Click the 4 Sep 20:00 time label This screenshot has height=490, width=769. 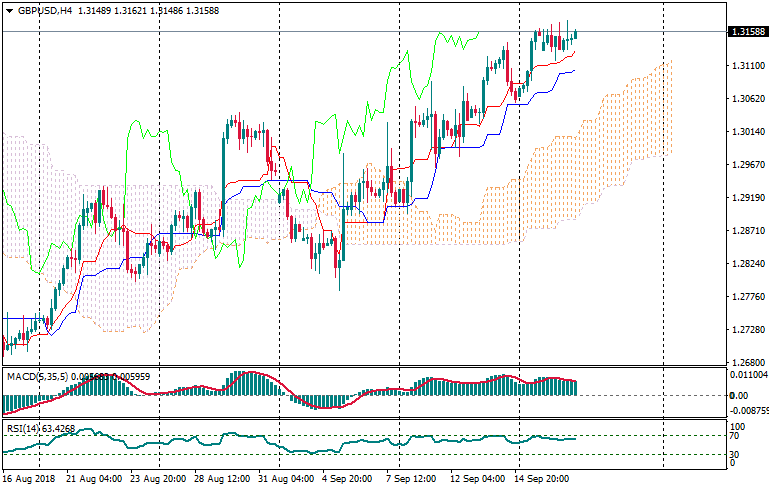[347, 479]
